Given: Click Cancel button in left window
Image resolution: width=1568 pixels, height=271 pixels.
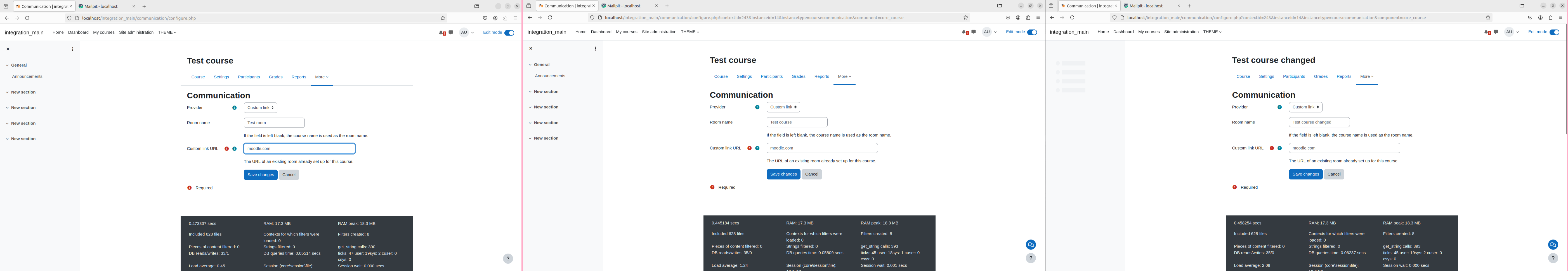Looking at the screenshot, I should click(289, 175).
